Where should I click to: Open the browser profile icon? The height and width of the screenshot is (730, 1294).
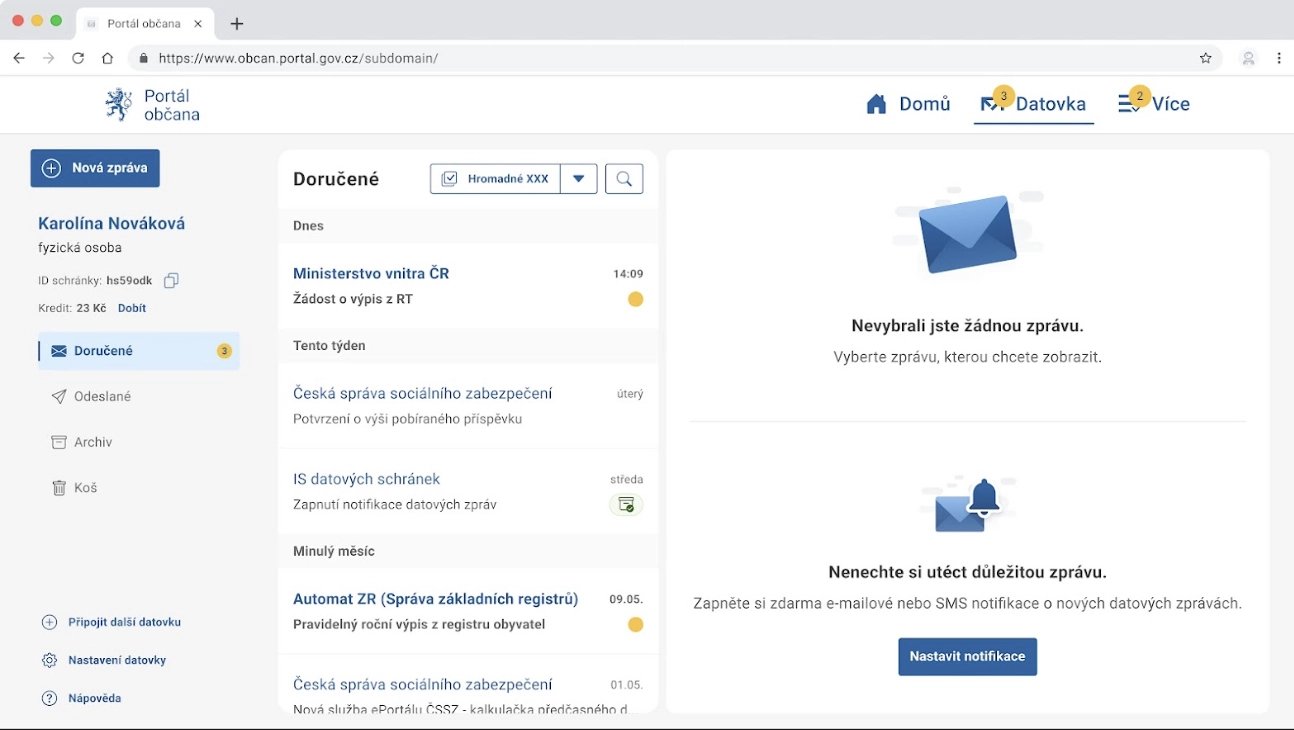coord(1249,58)
